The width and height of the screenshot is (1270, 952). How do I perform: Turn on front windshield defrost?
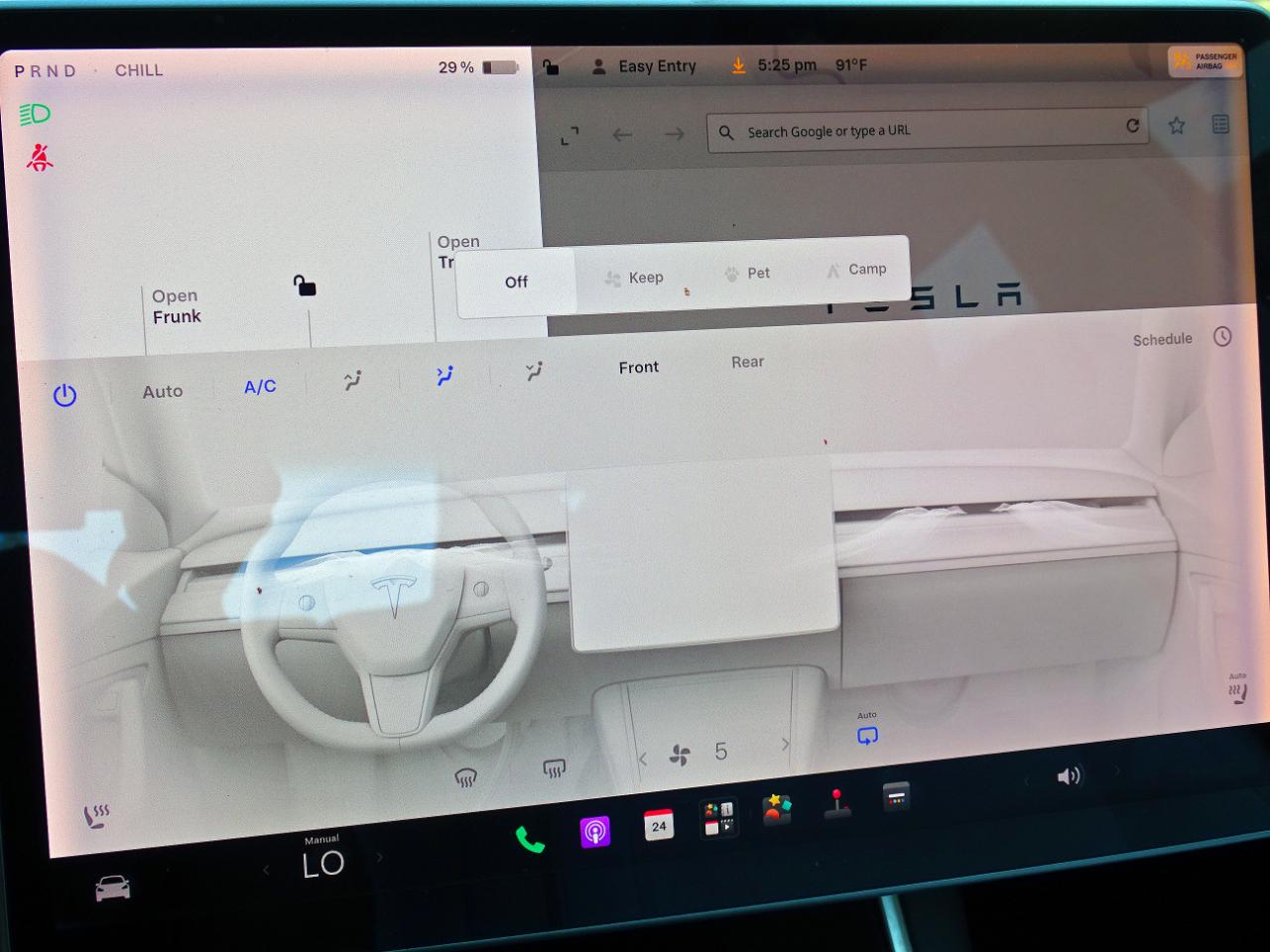point(465,778)
